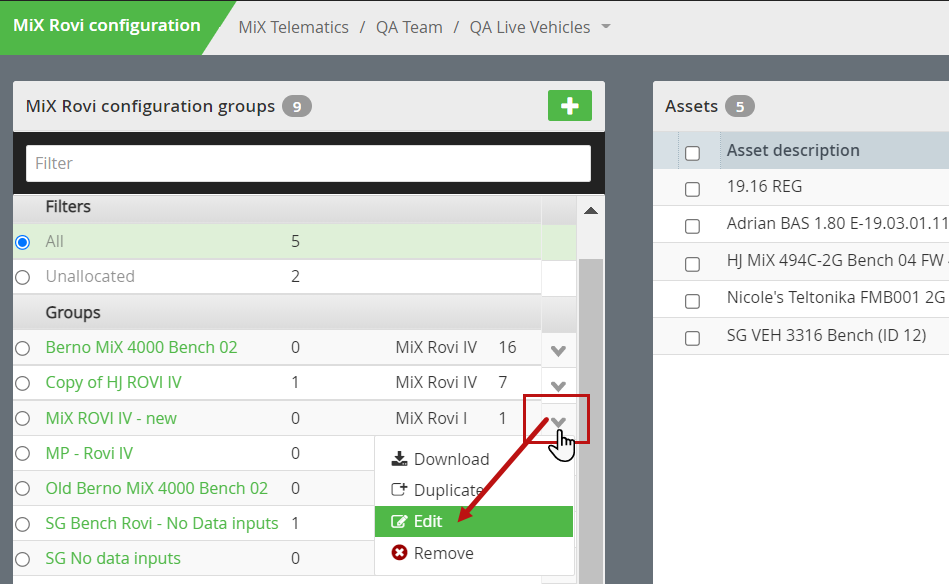The height and width of the screenshot is (584, 949).
Task: Open the SG Bench Rovi - No Data inputs group
Action: 162,523
